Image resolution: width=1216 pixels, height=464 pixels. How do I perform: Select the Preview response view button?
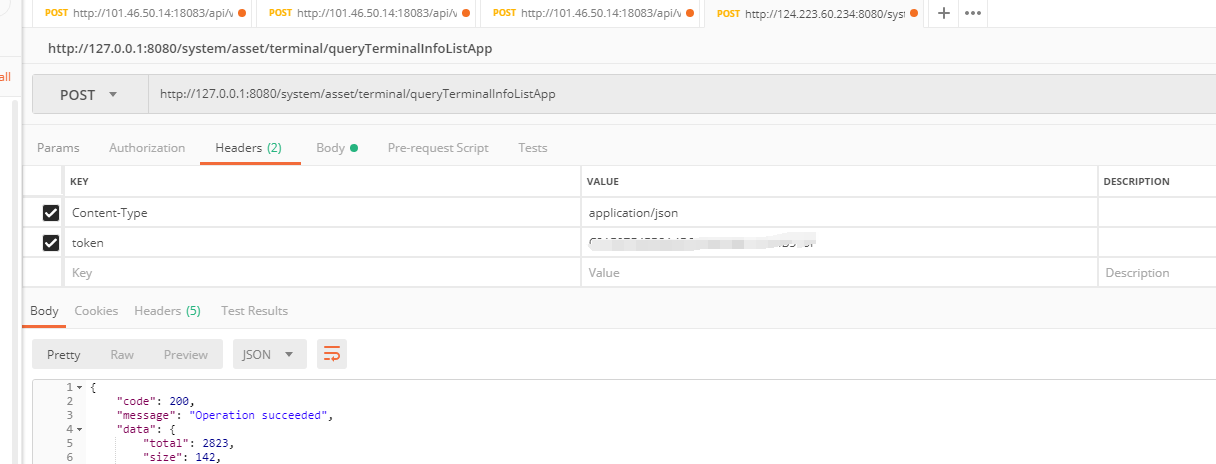186,354
